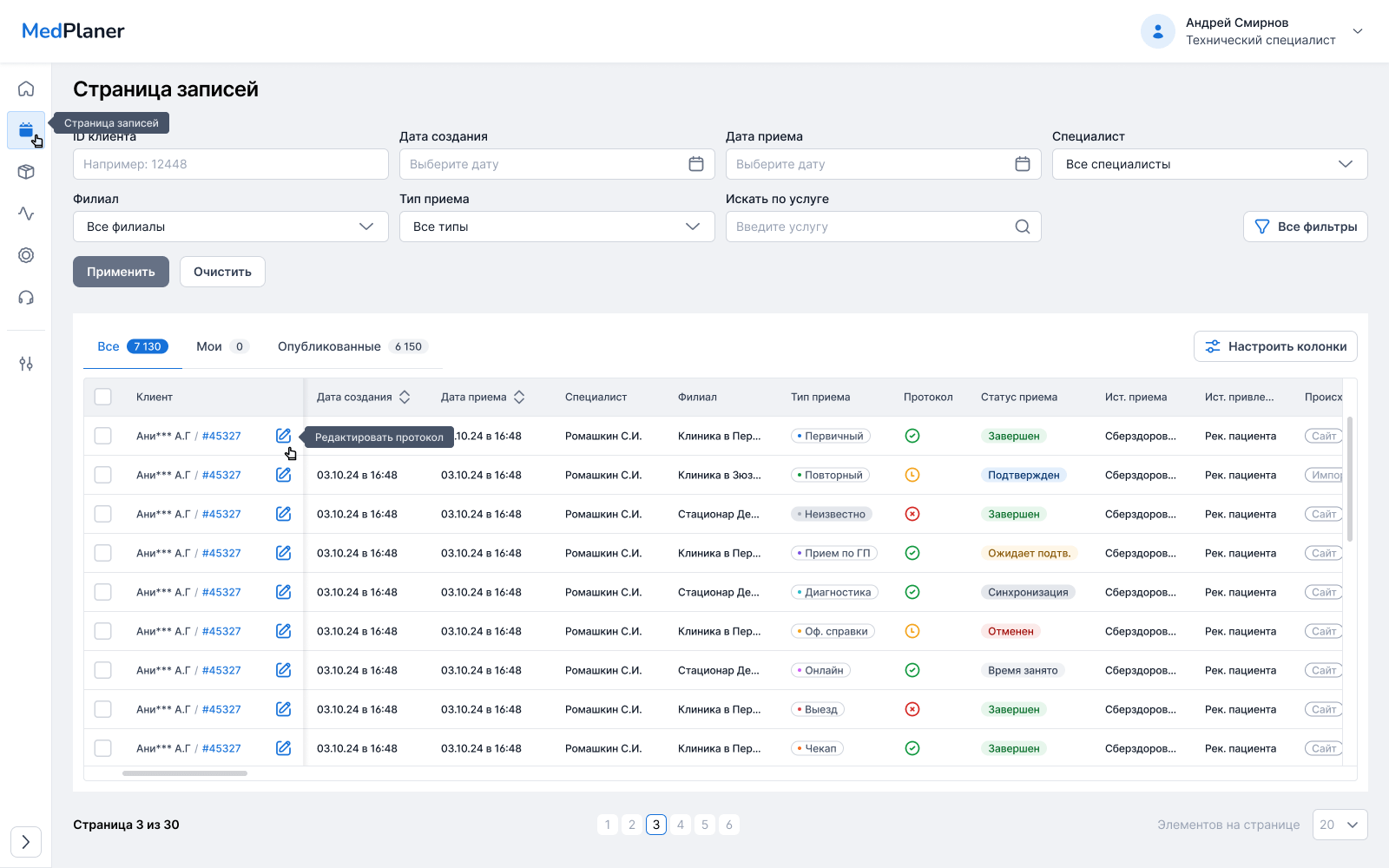
Task: Click the horizontal scrollbar under the table
Action: [x=185, y=773]
